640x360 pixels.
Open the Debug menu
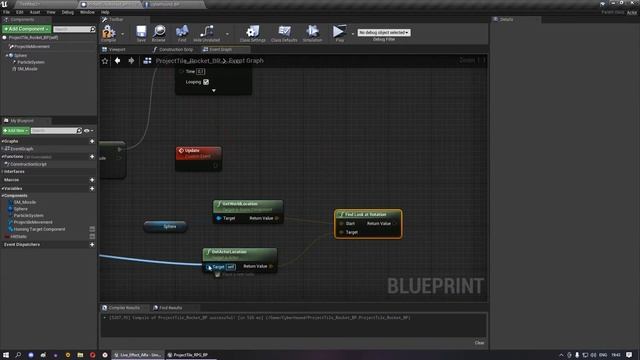tap(68, 12)
